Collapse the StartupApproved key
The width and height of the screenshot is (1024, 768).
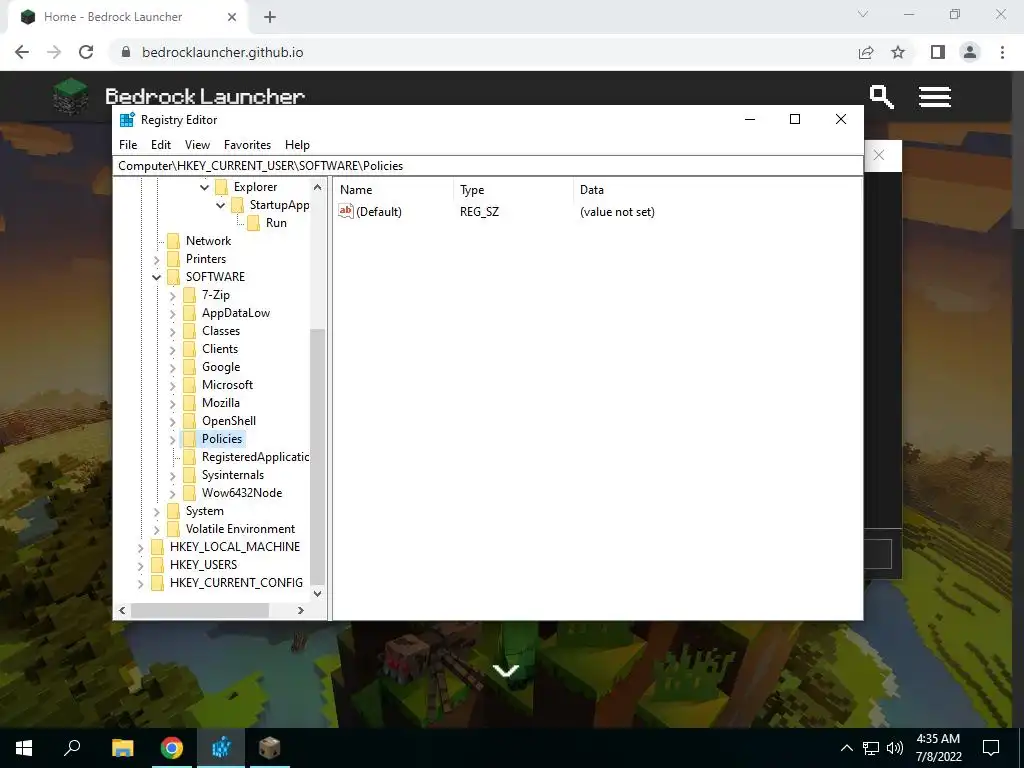221,205
